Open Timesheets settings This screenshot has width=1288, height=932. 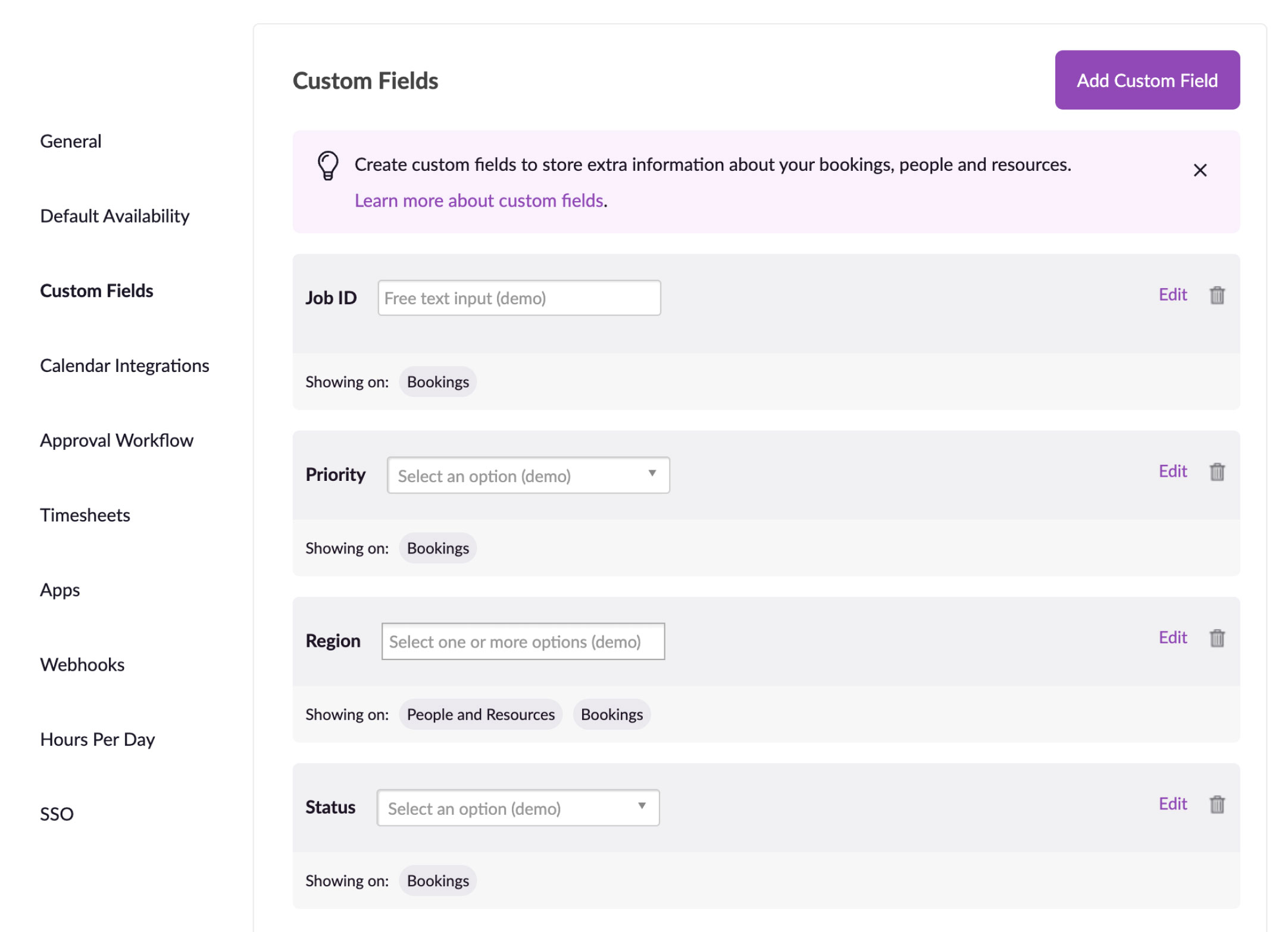(x=85, y=515)
